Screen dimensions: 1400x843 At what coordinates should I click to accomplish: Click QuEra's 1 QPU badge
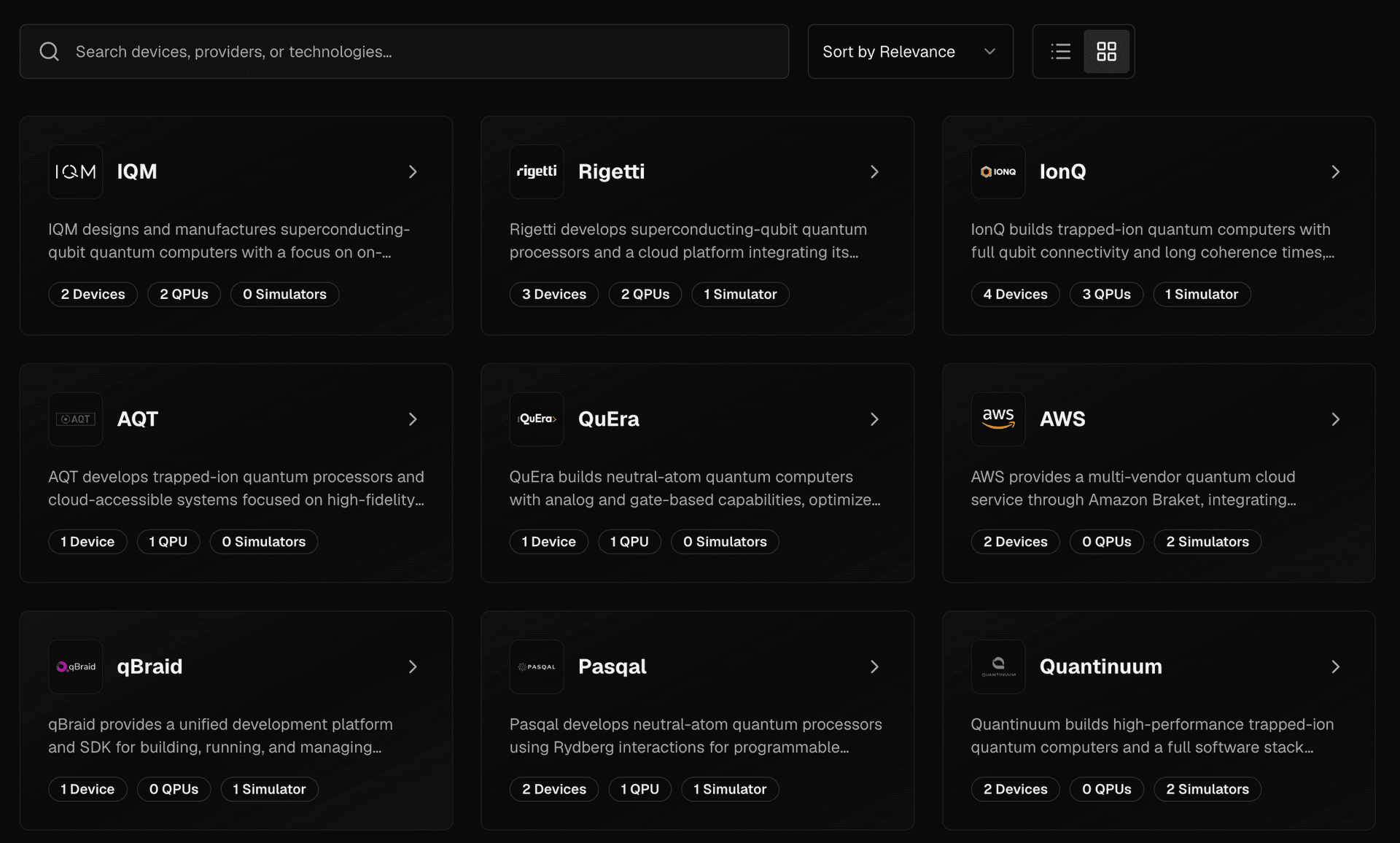coord(629,542)
